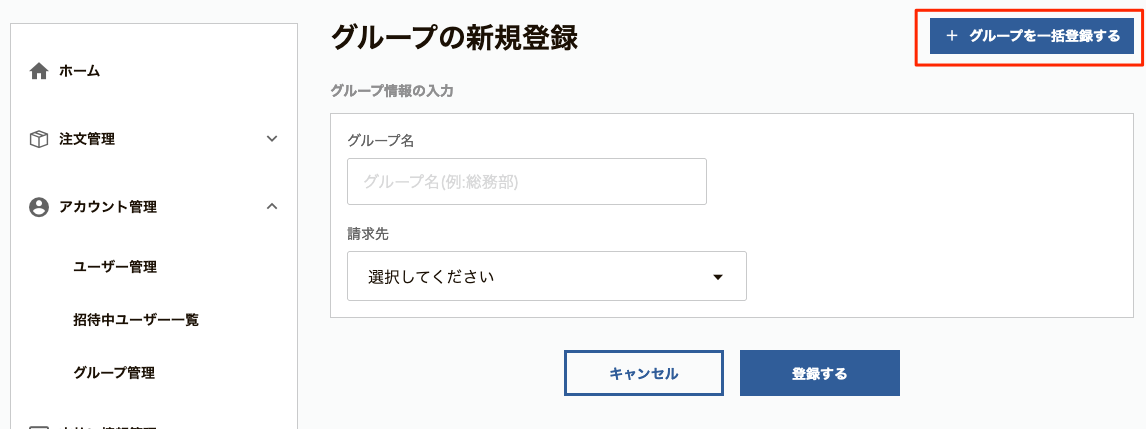Open ユーザー管理 submenu item
Viewport: 1146px width, 429px height.
tap(115, 267)
